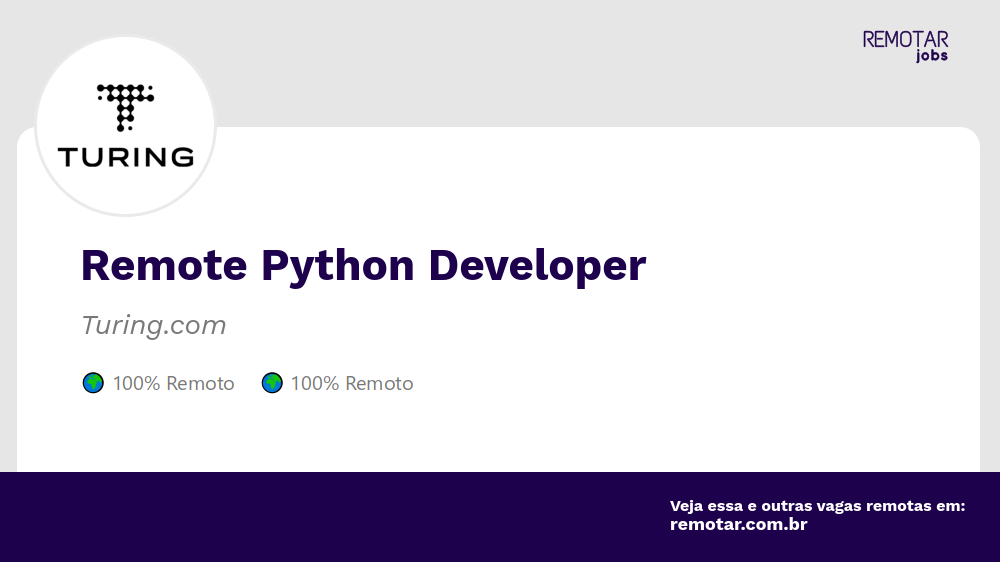Viewport: 1000px width, 562px height.
Task: Click the second globe icon
Action: [x=272, y=383]
